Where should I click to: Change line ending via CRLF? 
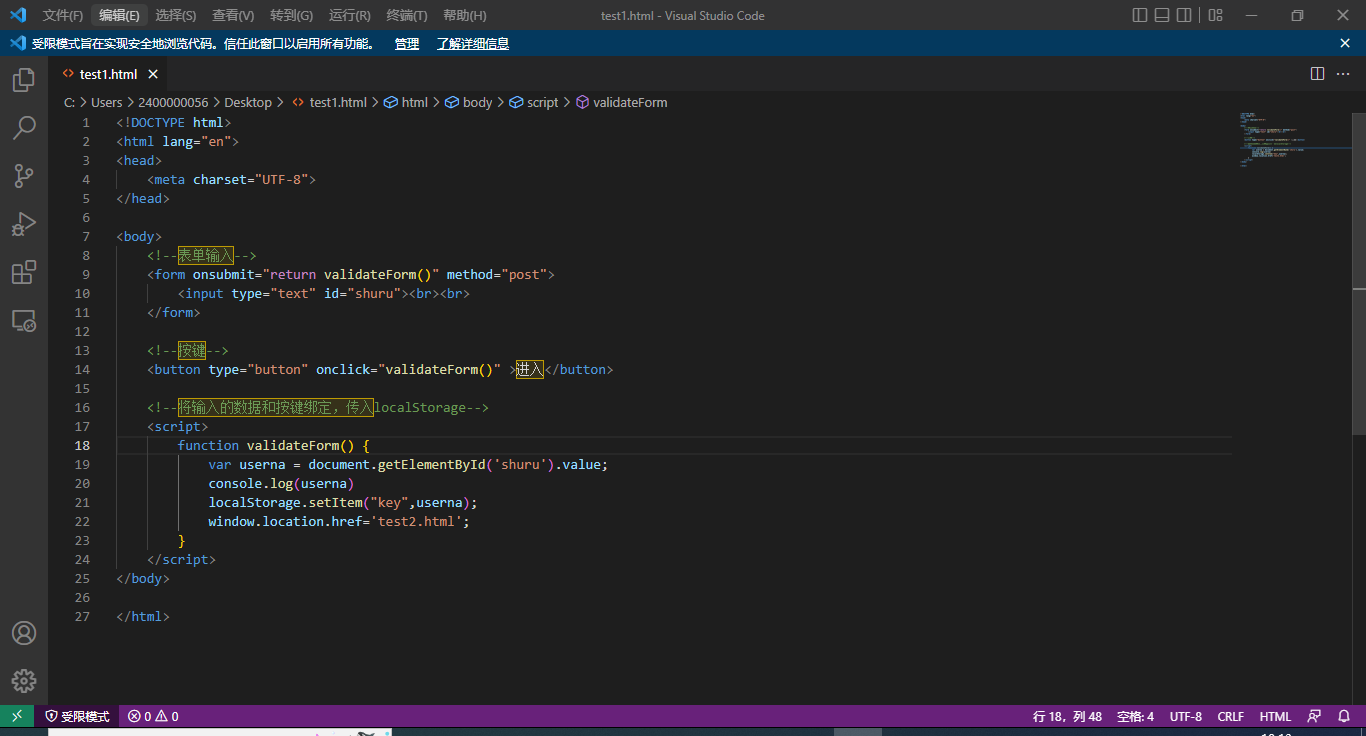coord(1231,716)
